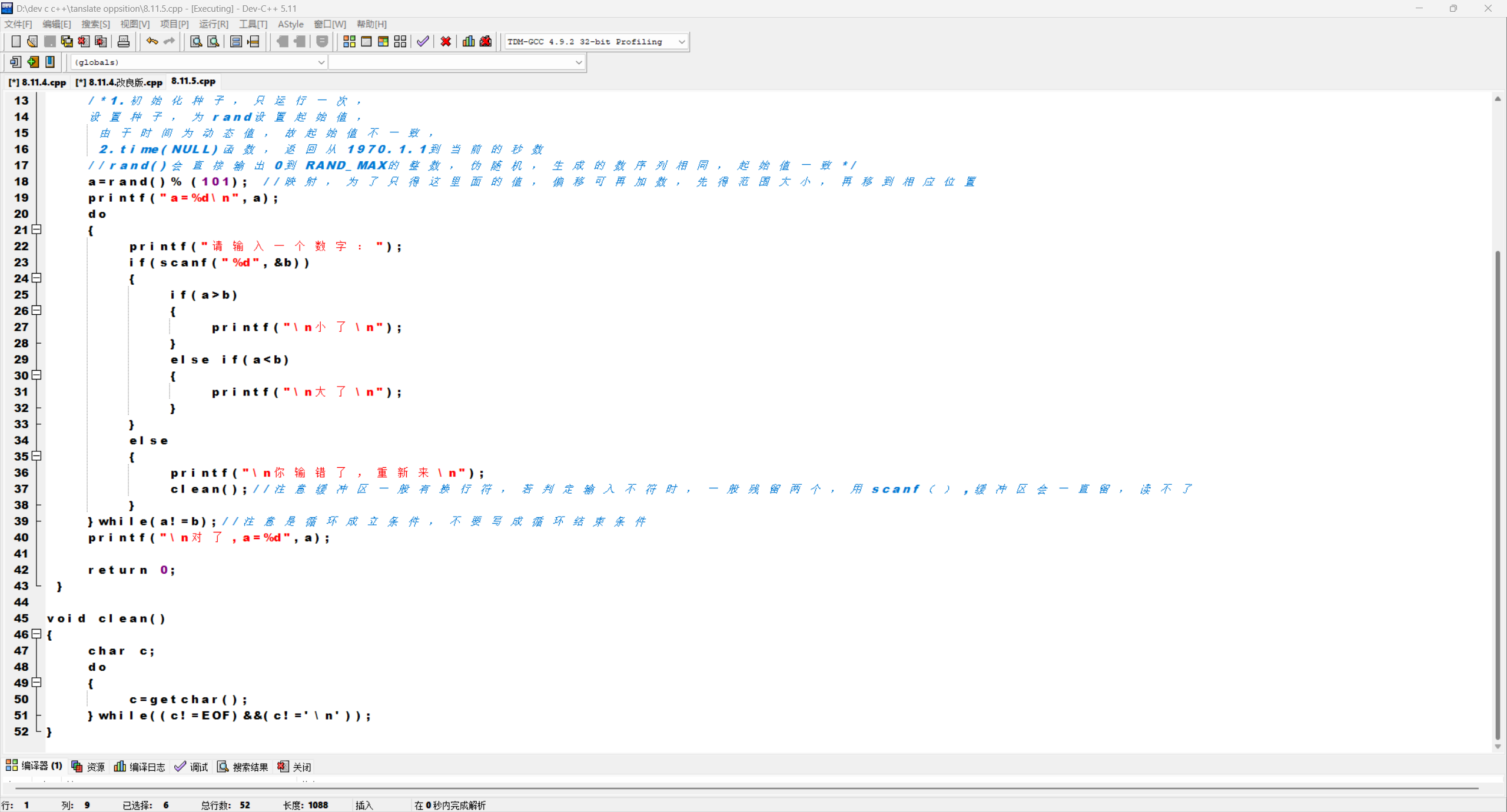Click the bar chart profile analysis icon
This screenshot has width=1507, height=812.
[469, 41]
